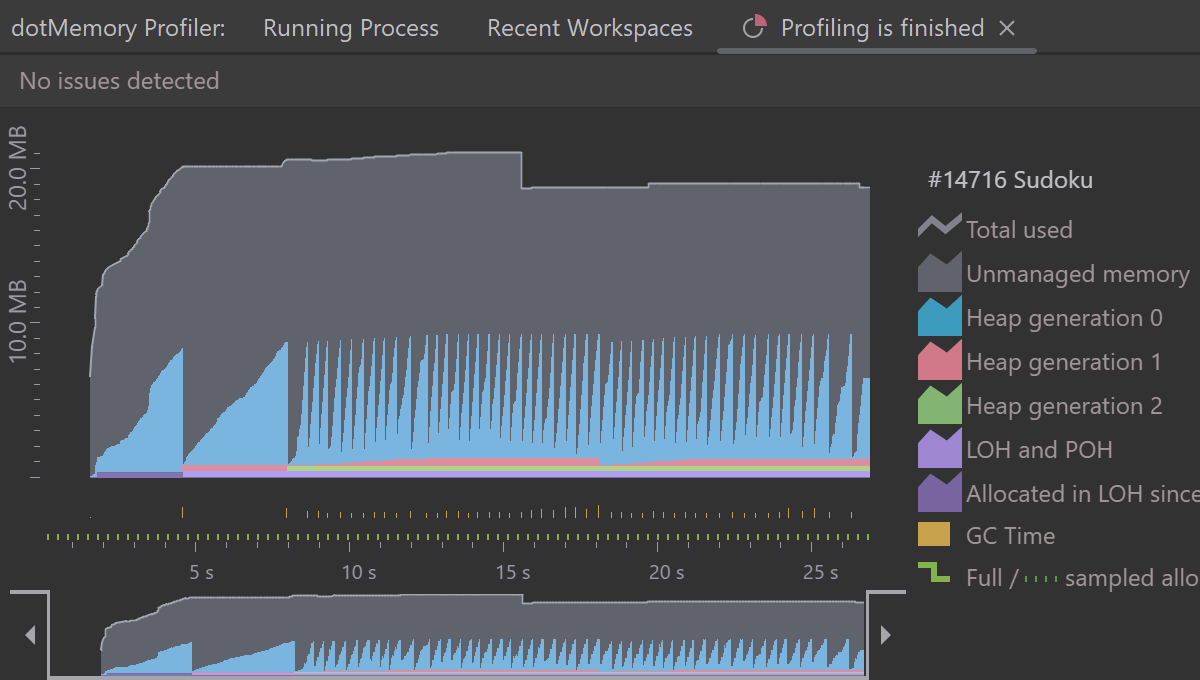Close the Profiling is finished tab

click(x=1007, y=28)
